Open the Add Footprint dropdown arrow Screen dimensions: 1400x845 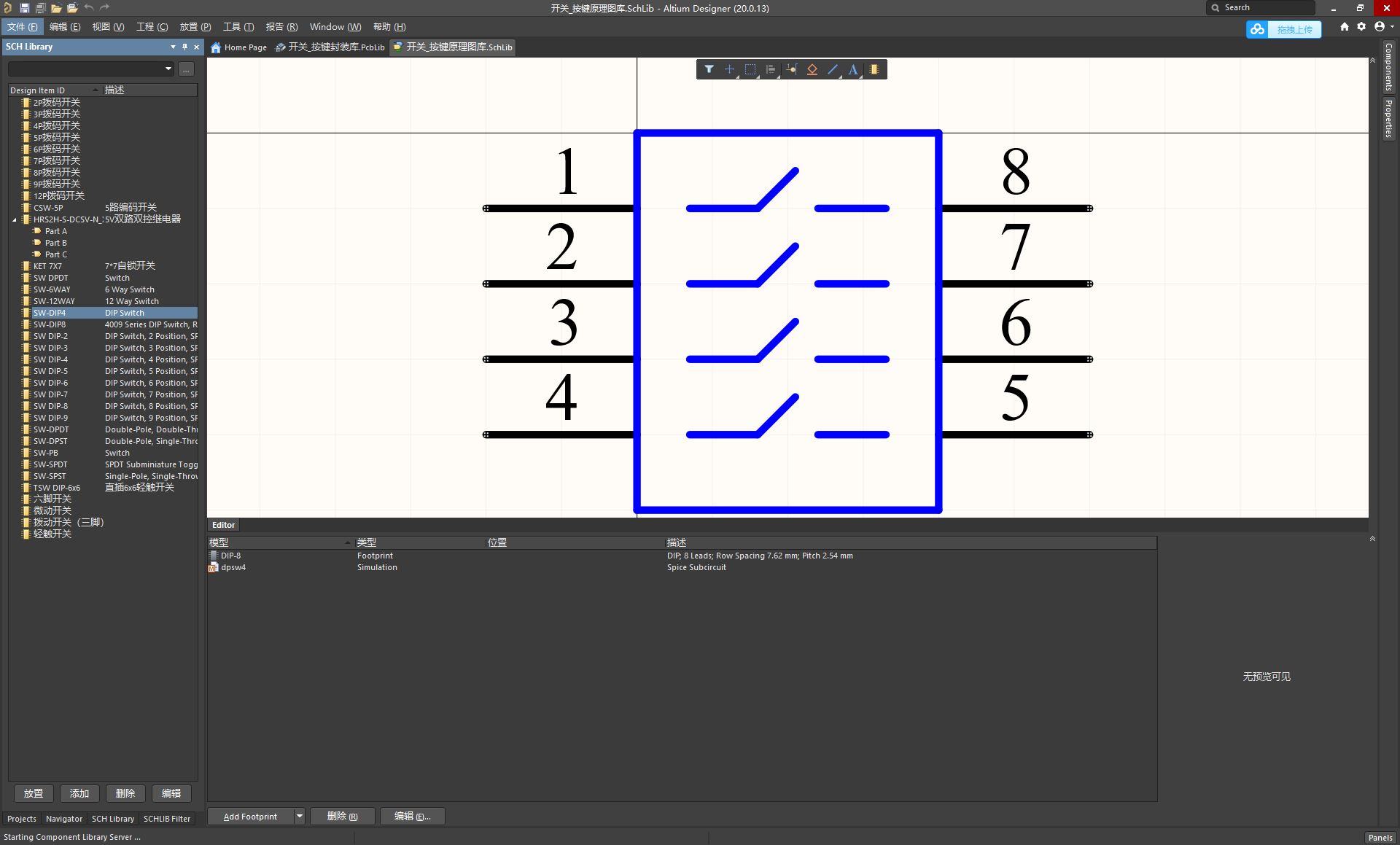pyautogui.click(x=299, y=817)
